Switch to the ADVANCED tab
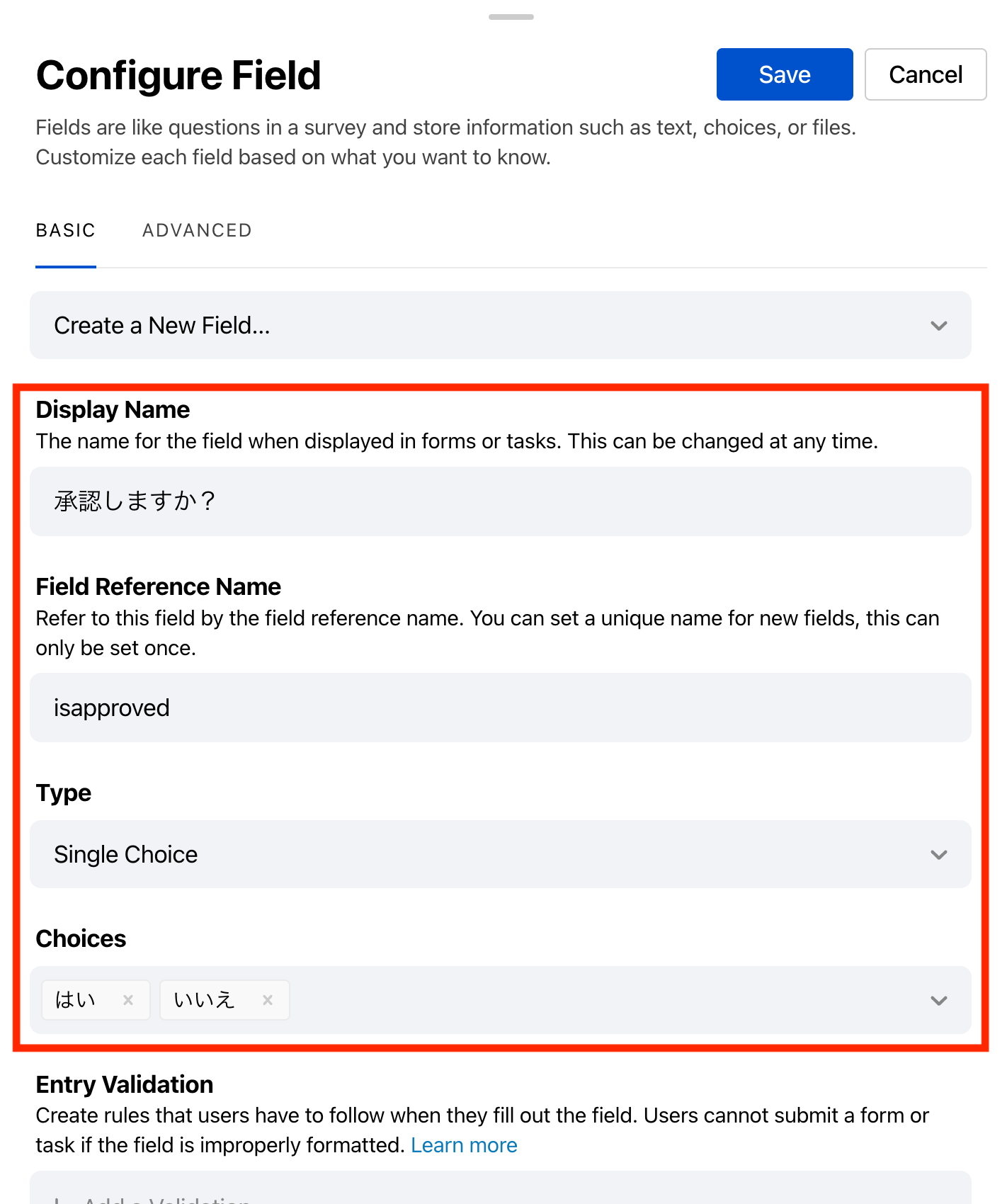1007x1204 pixels. pyautogui.click(x=197, y=230)
